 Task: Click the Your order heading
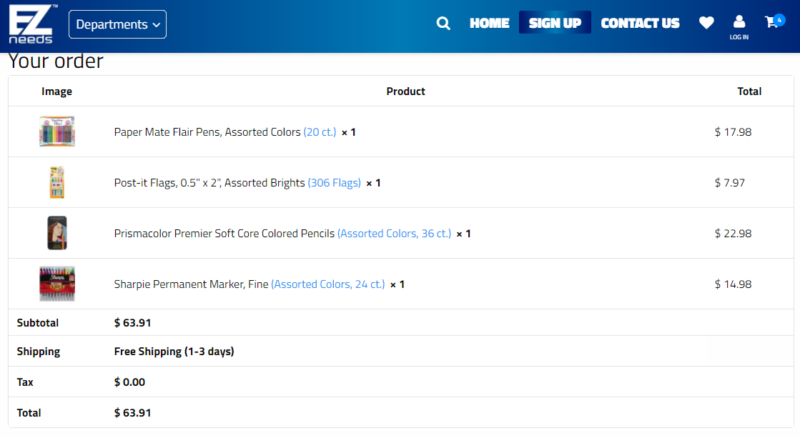pyautogui.click(x=56, y=61)
